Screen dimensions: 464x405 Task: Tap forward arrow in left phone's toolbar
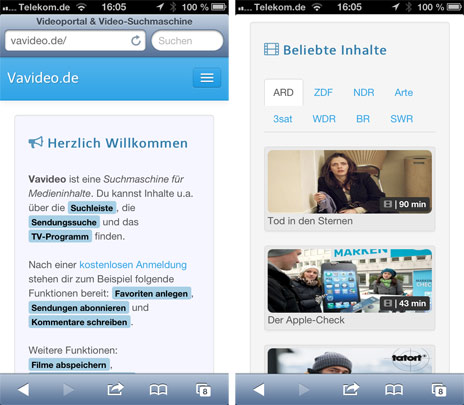coord(68,389)
